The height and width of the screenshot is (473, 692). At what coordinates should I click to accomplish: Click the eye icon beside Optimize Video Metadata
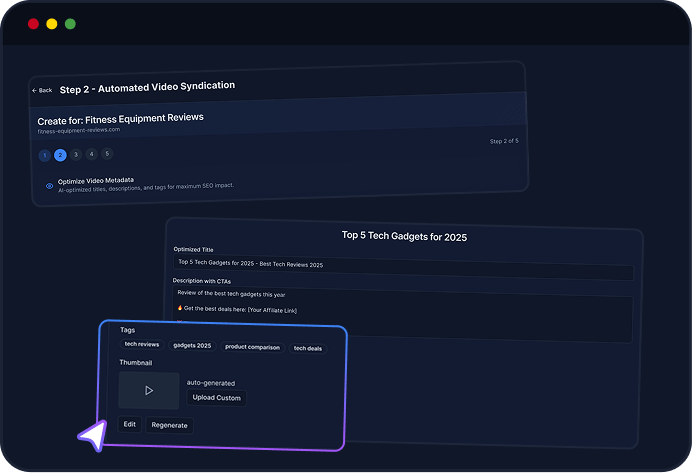(x=49, y=185)
